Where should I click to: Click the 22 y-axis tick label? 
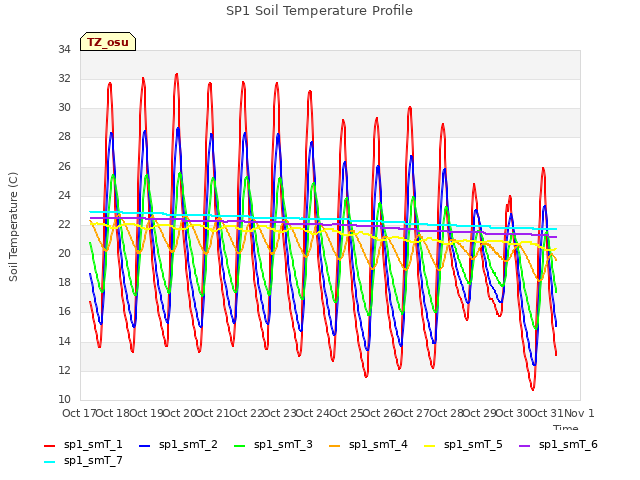coord(64,224)
